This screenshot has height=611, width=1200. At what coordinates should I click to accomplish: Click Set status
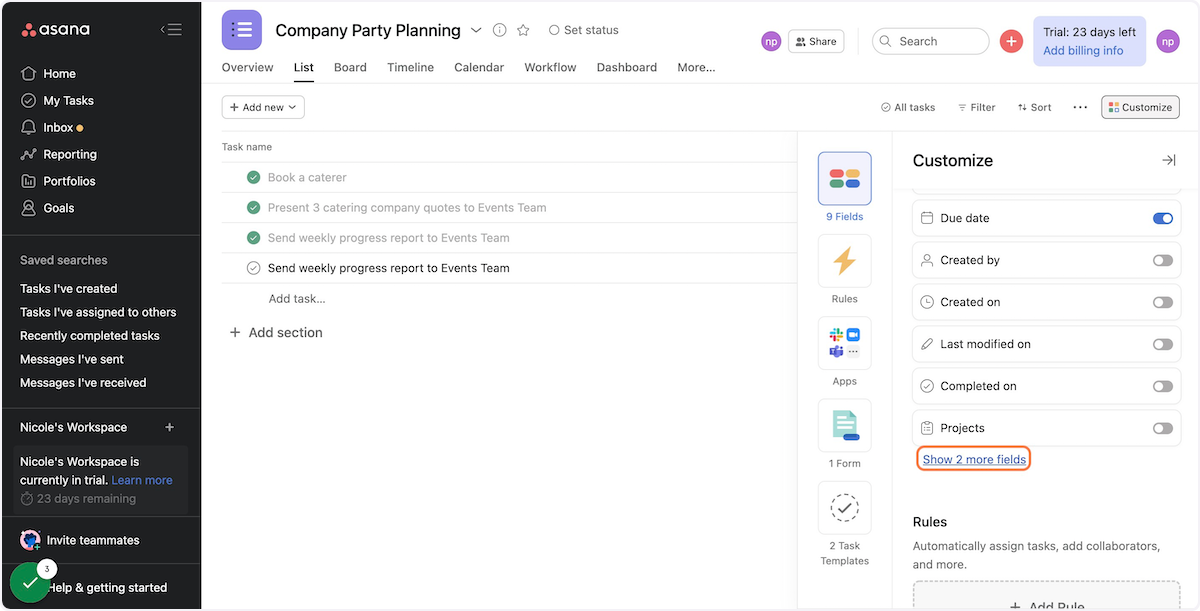pyautogui.click(x=584, y=30)
